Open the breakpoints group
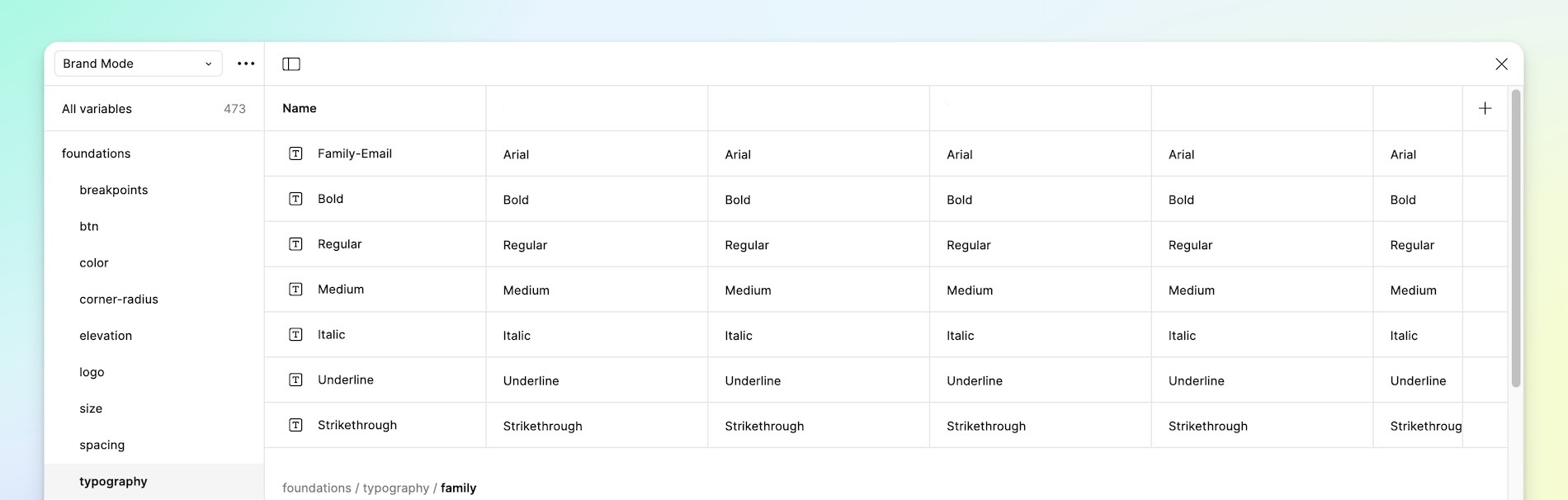Image resolution: width=1568 pixels, height=500 pixels. tap(114, 190)
